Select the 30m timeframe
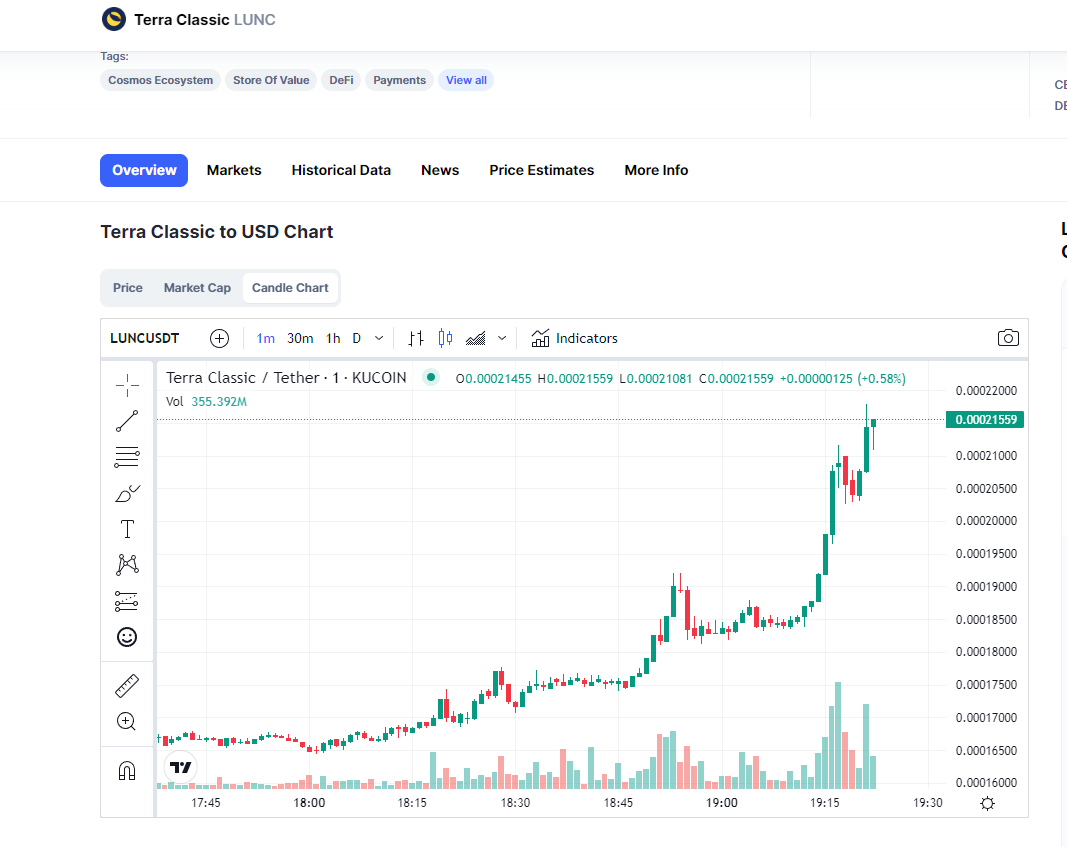Screen dimensions: 1067x847 point(300,338)
